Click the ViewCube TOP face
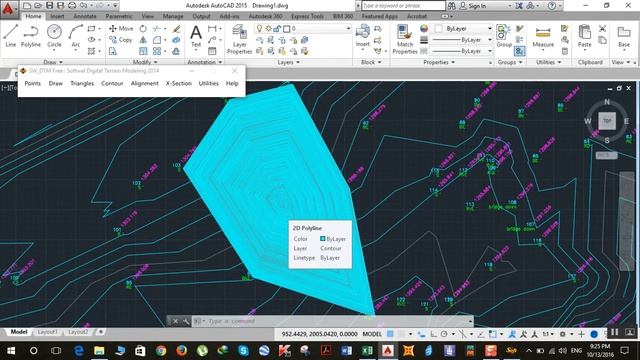This screenshot has width=640, height=360. click(x=607, y=121)
